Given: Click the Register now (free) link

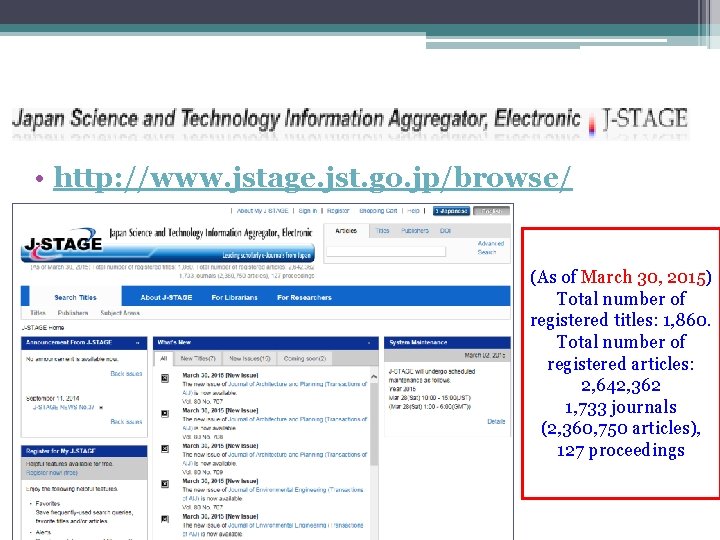Looking at the screenshot, I should point(52,472).
